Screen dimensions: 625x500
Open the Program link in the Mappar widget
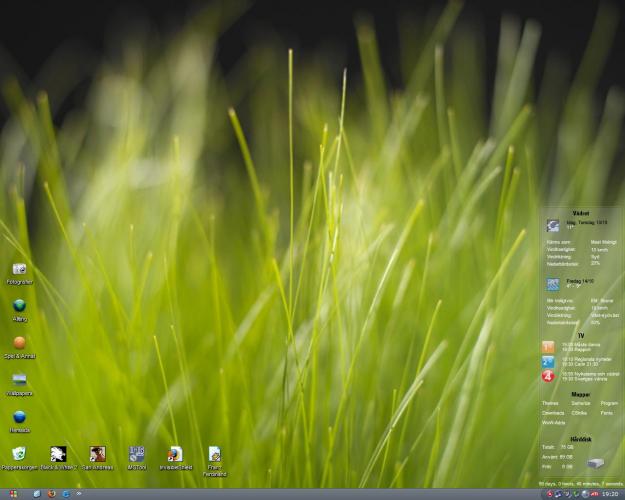[609, 403]
